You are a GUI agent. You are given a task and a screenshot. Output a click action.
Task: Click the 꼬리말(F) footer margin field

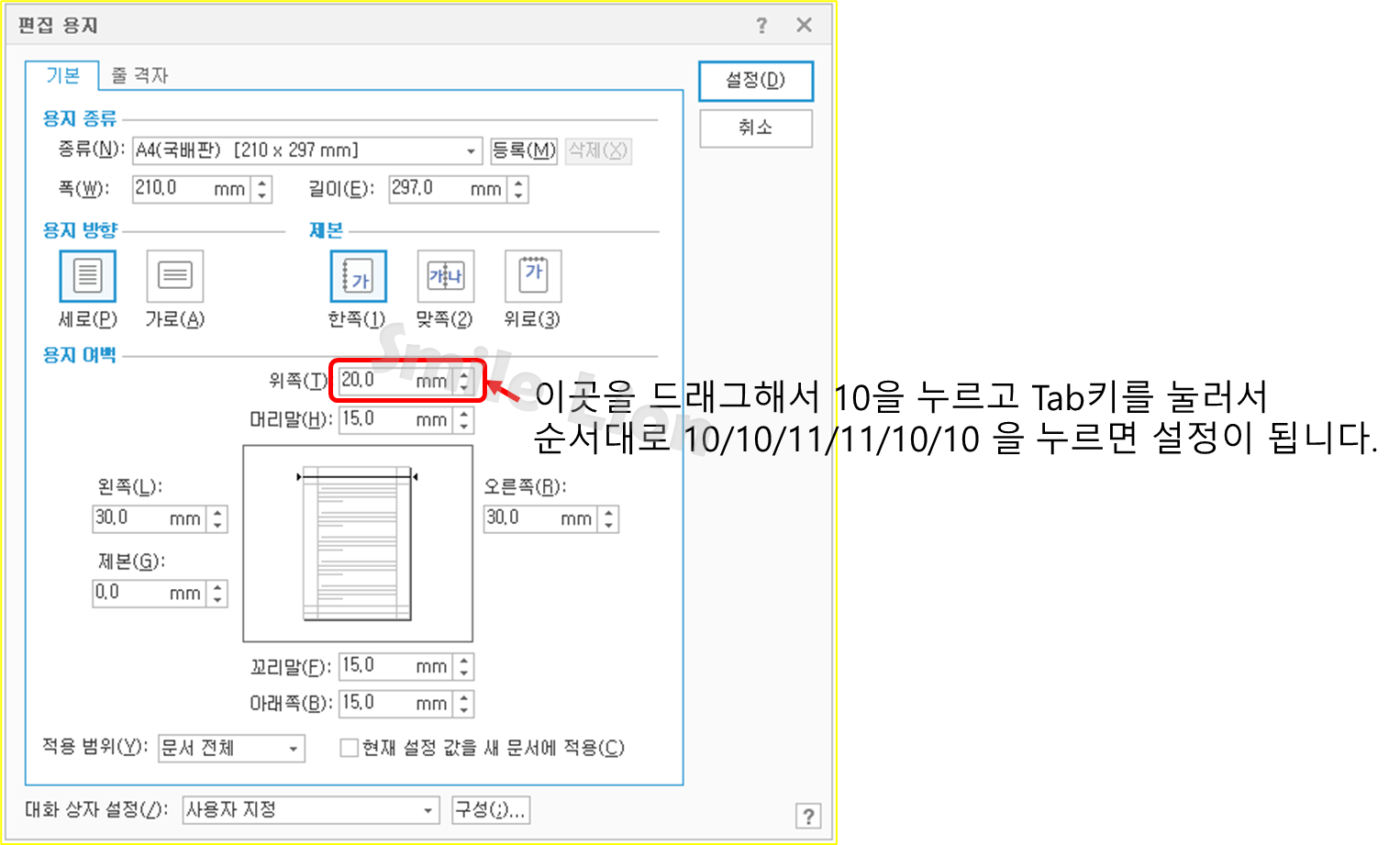pyautogui.click(x=396, y=666)
